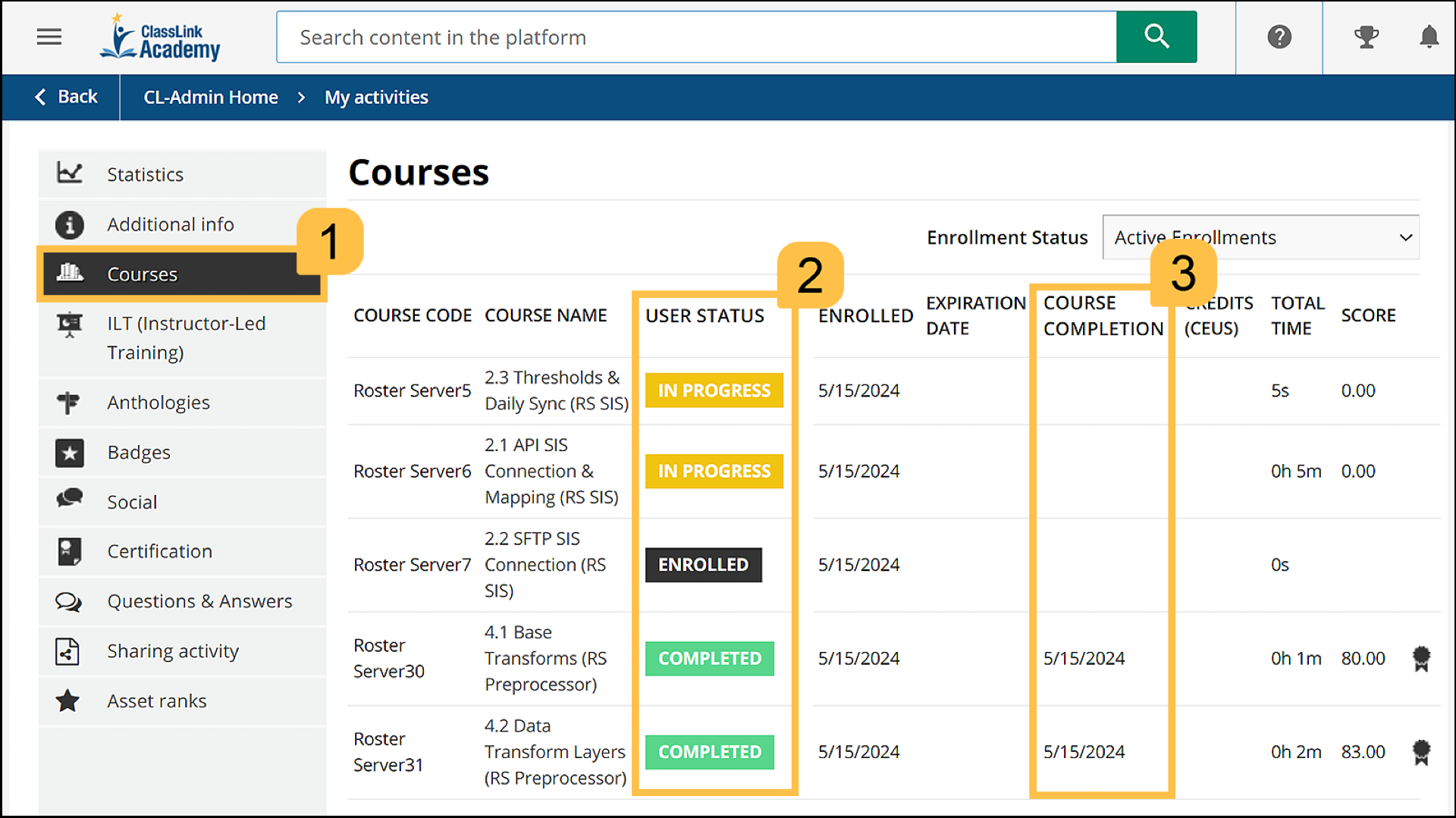Open Questions & Answers section
The height and width of the screenshot is (818, 1456).
[x=199, y=601]
